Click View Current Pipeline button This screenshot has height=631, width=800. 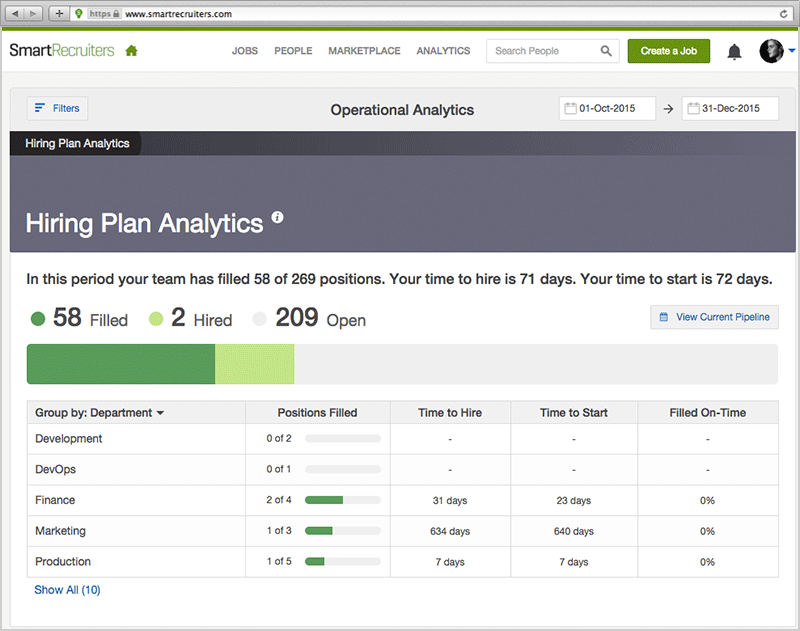pyautogui.click(x=714, y=317)
